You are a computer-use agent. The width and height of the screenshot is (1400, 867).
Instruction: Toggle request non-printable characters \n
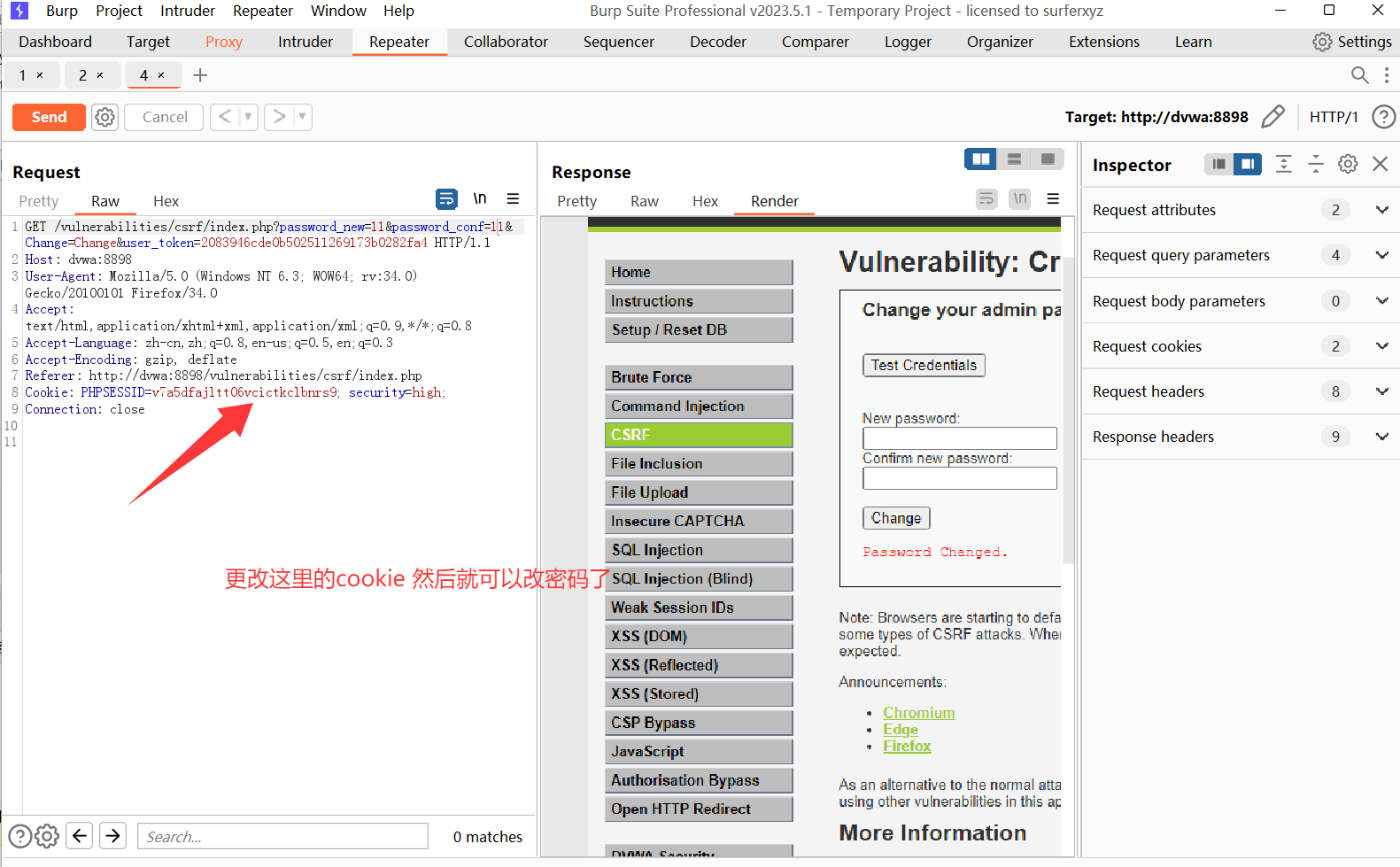pyautogui.click(x=480, y=199)
